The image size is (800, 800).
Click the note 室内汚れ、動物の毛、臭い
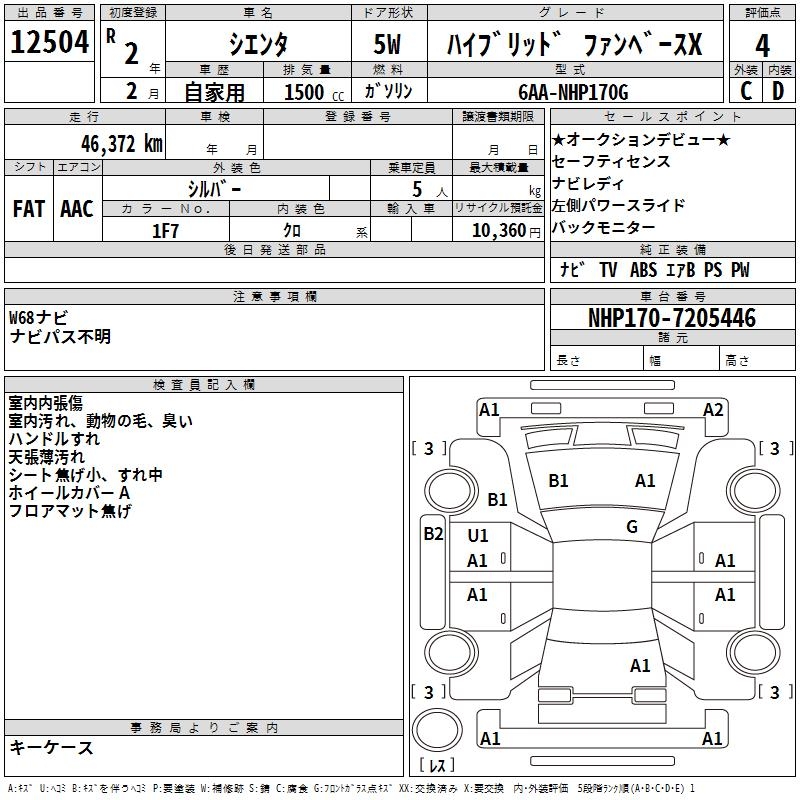pos(101,421)
